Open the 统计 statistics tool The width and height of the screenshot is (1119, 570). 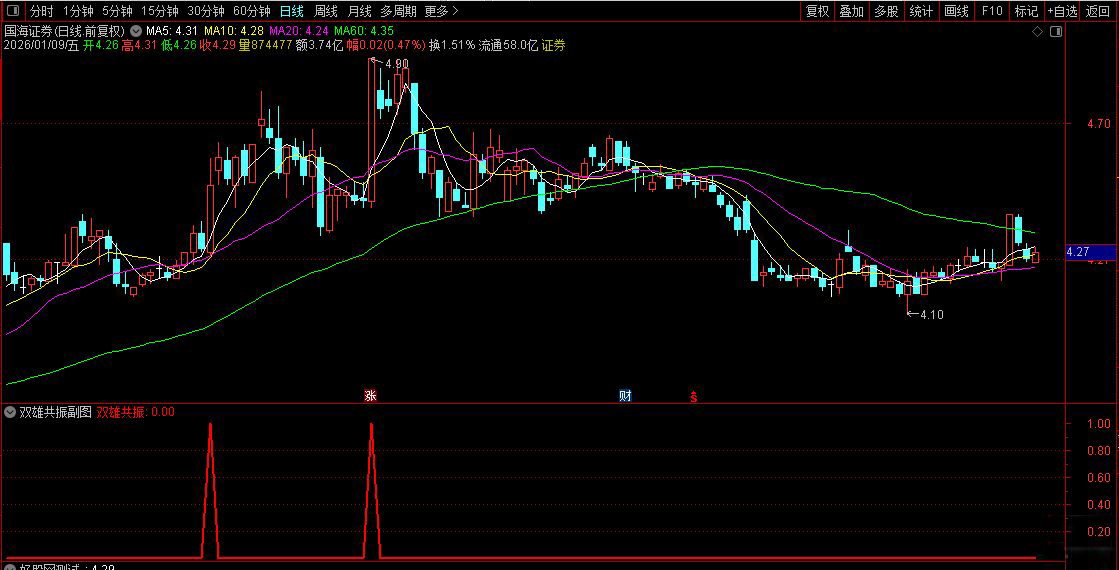tap(921, 11)
